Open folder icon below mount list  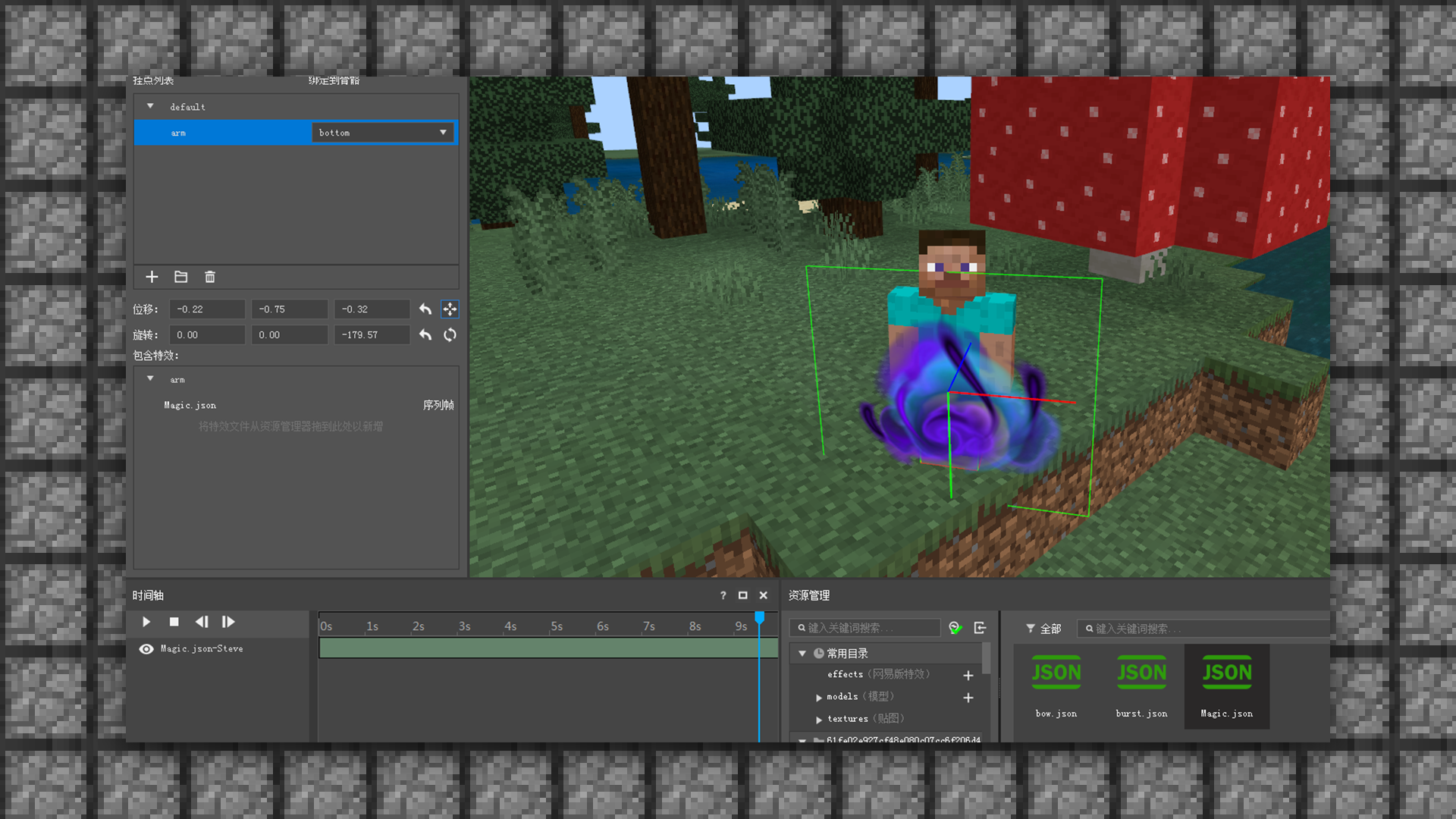click(180, 277)
